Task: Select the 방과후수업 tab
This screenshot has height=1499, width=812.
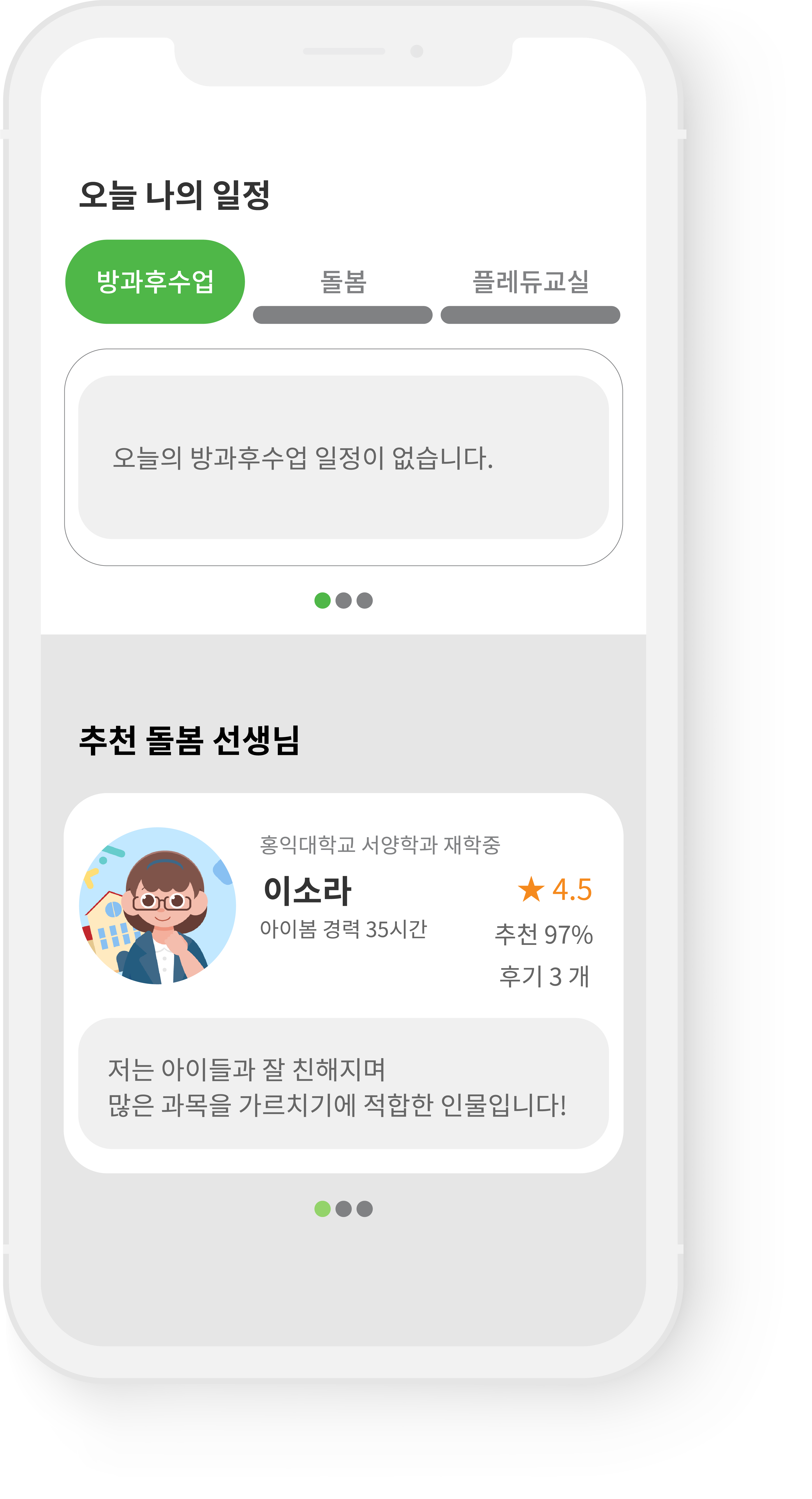Action: pyautogui.click(x=155, y=282)
